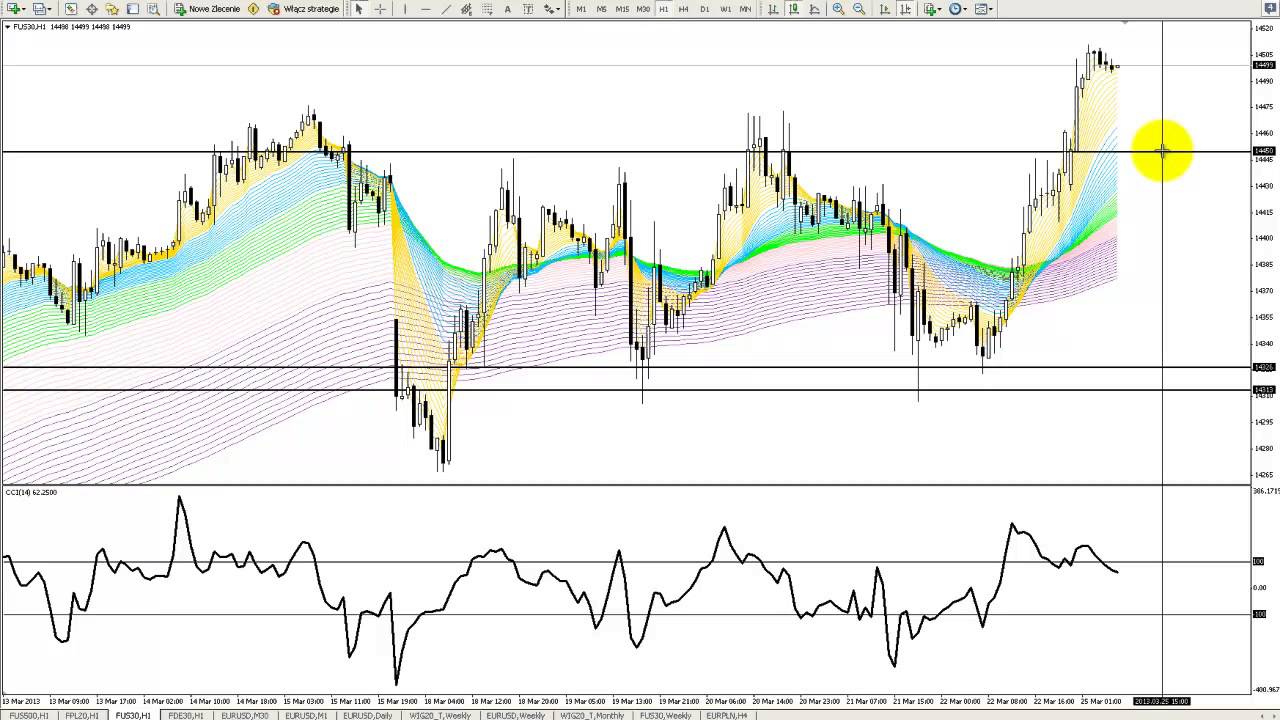Toggle the M15 timeframe
The height and width of the screenshot is (720, 1280).
click(622, 9)
